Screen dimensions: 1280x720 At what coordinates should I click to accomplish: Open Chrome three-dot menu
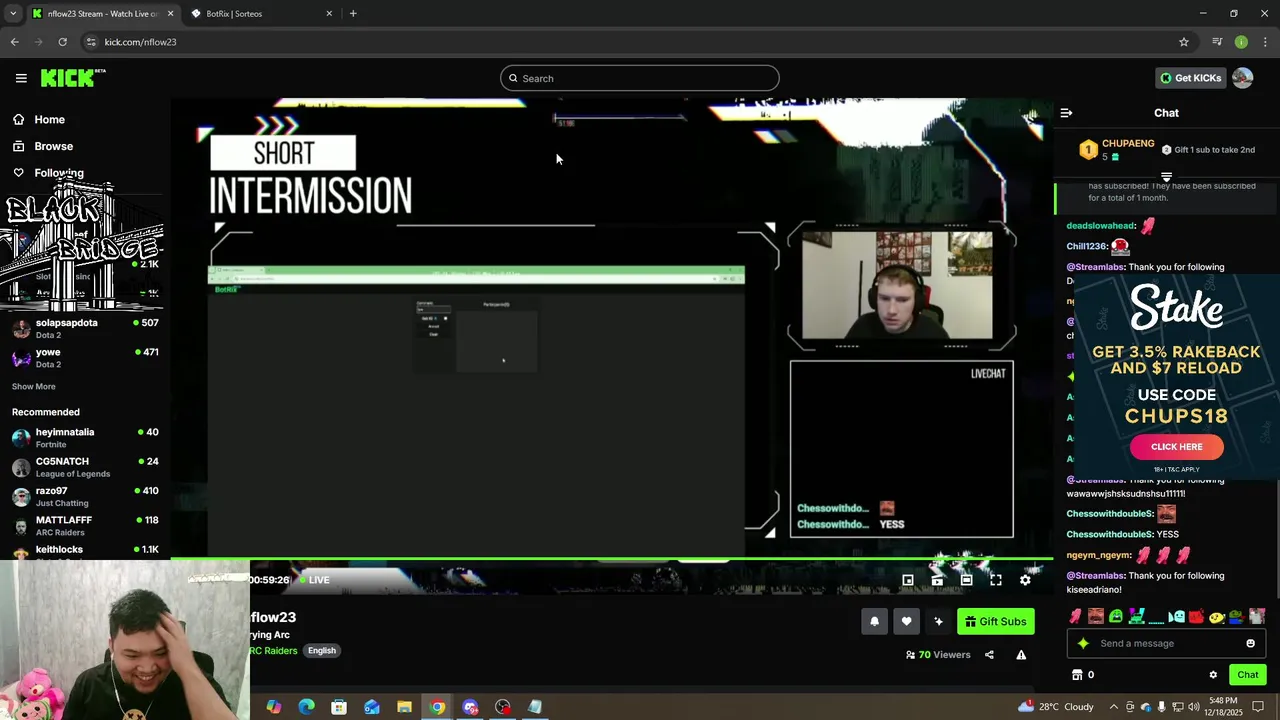[1266, 42]
